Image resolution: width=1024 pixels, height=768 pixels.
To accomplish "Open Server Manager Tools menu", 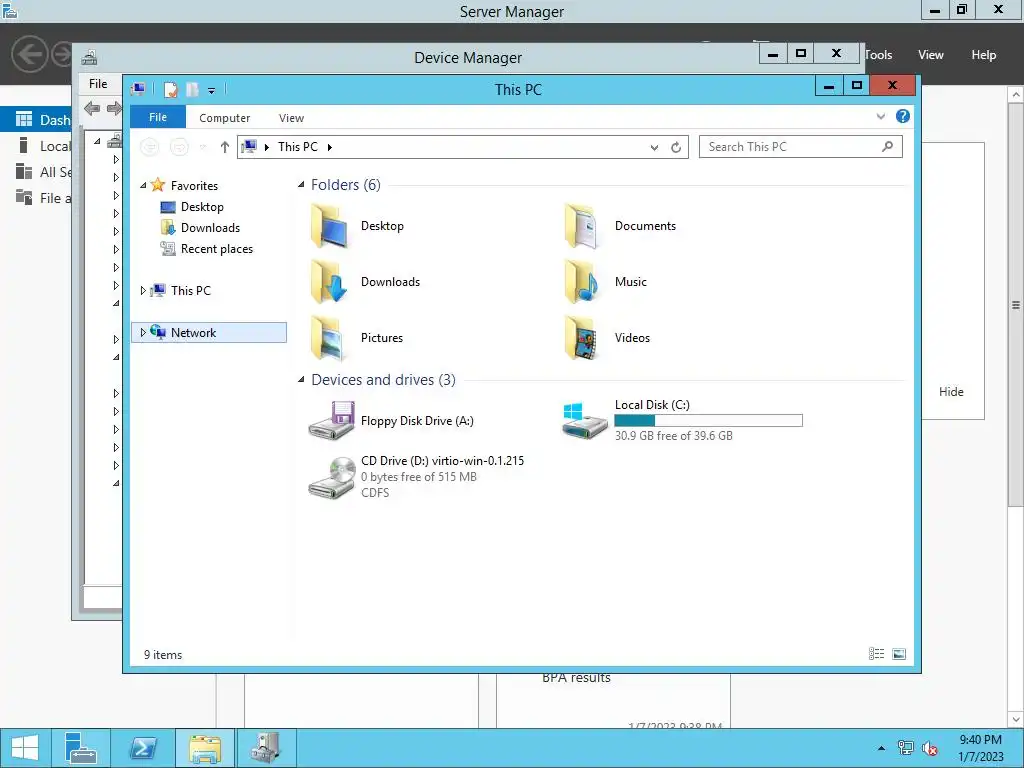I will click(878, 55).
